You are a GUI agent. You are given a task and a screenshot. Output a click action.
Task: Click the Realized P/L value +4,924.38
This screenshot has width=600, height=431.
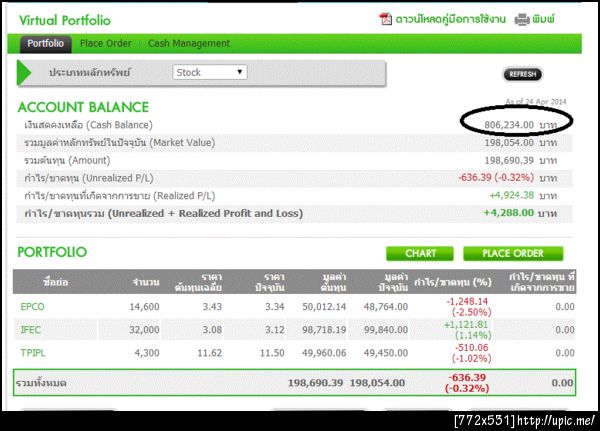pyautogui.click(x=512, y=195)
